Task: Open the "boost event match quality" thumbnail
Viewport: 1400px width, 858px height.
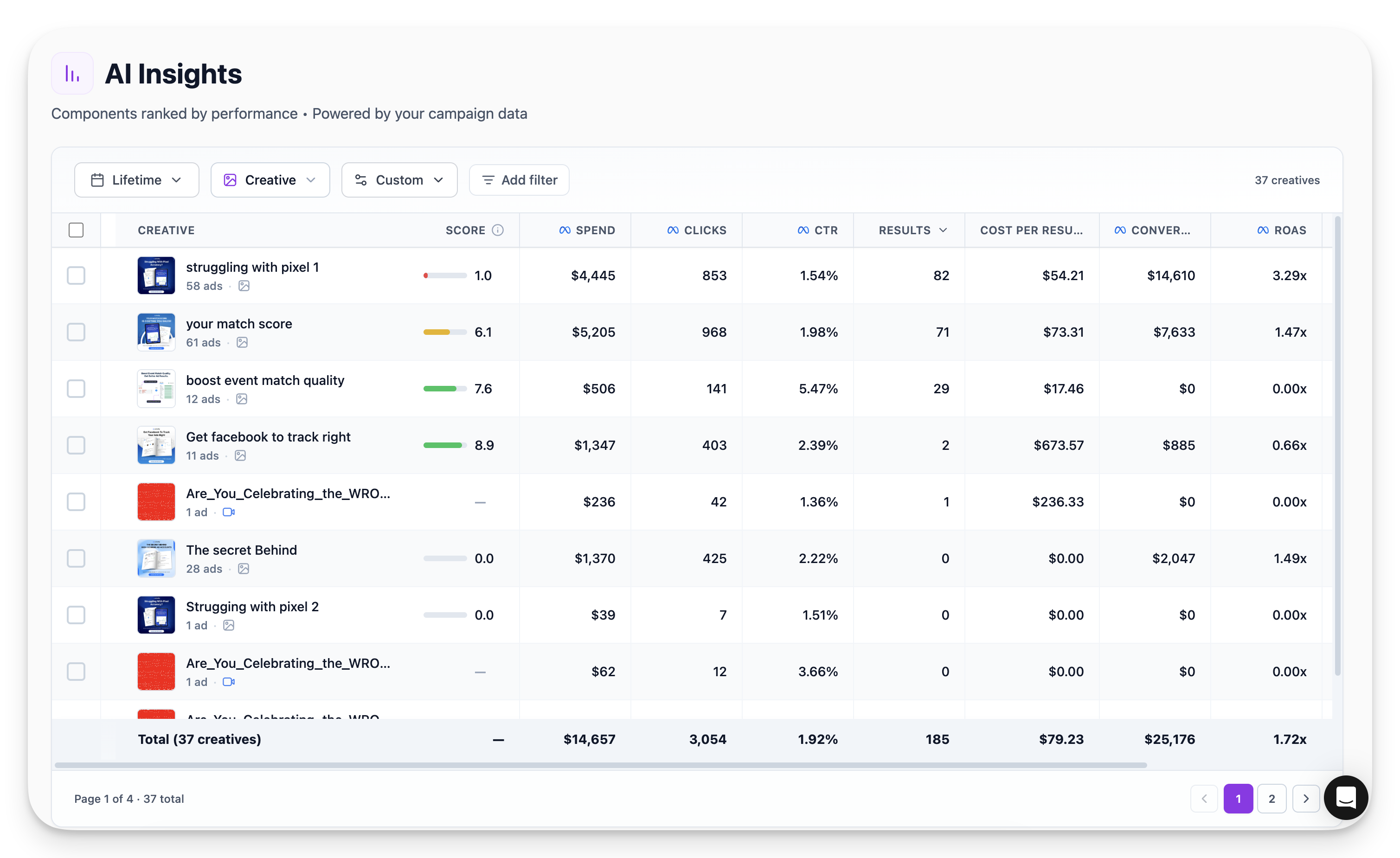Action: tap(156, 389)
